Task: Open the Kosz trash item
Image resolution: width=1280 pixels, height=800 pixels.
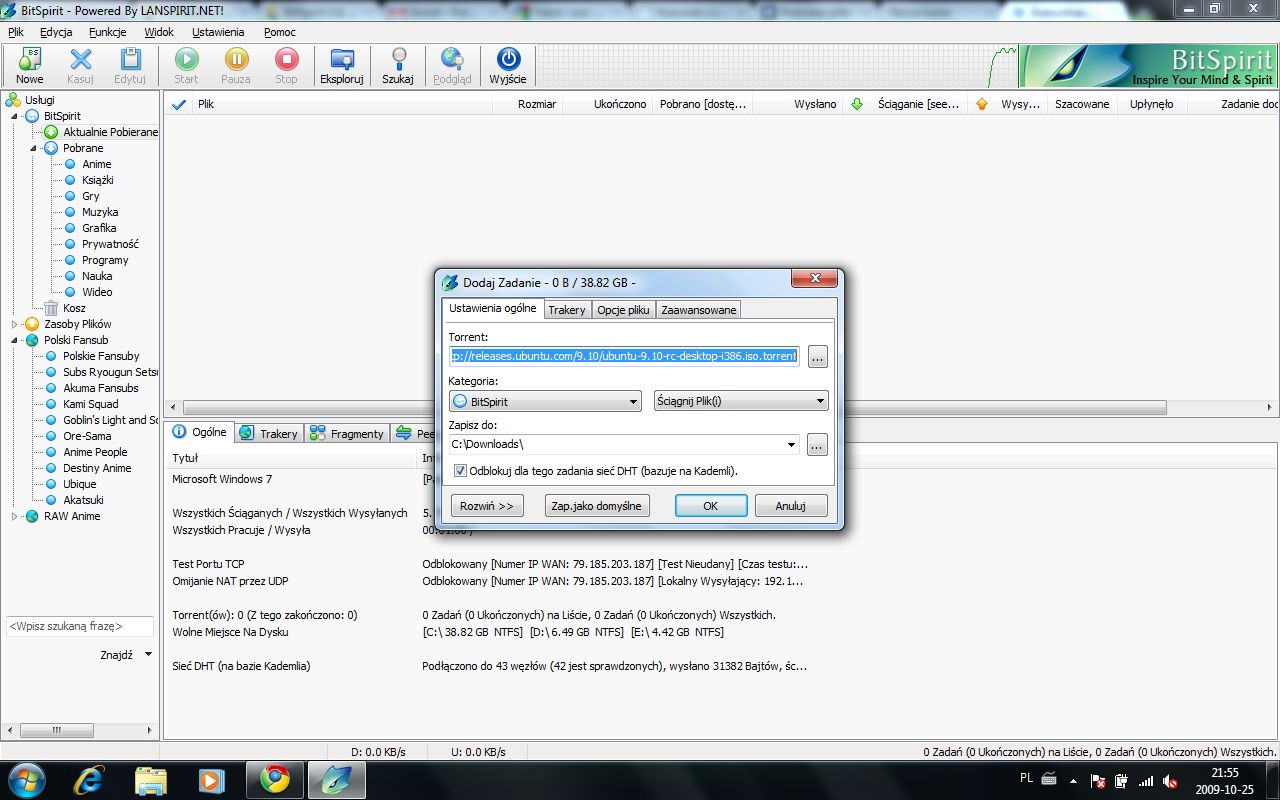Action: (x=74, y=308)
